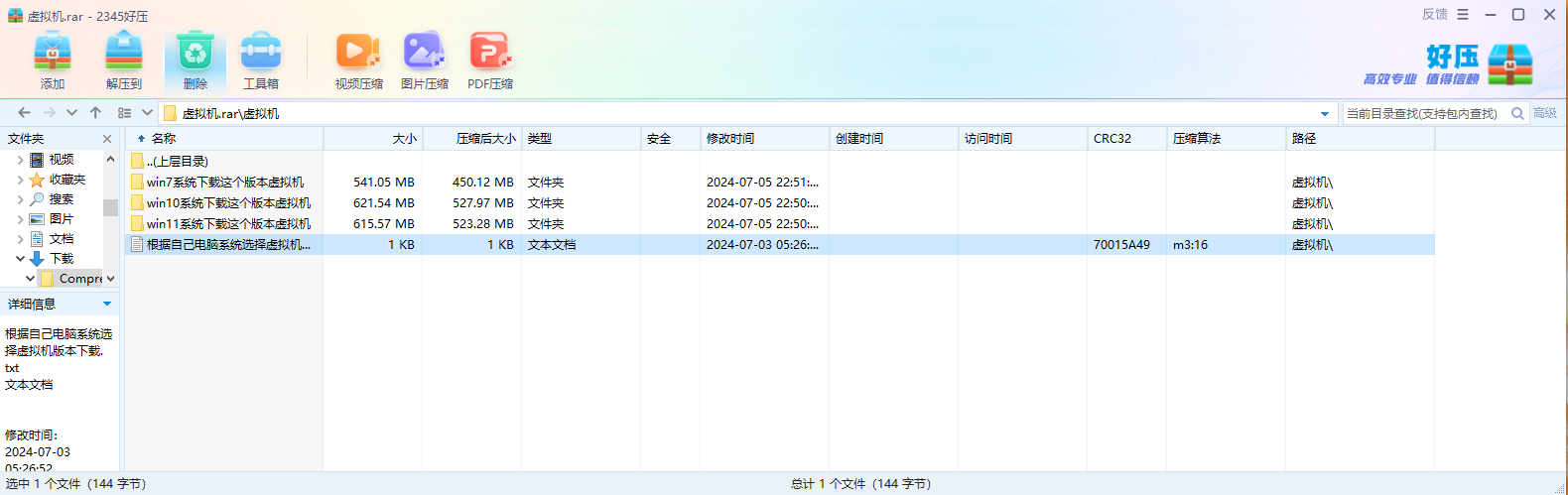Sort by the 类型 column header

[582, 139]
